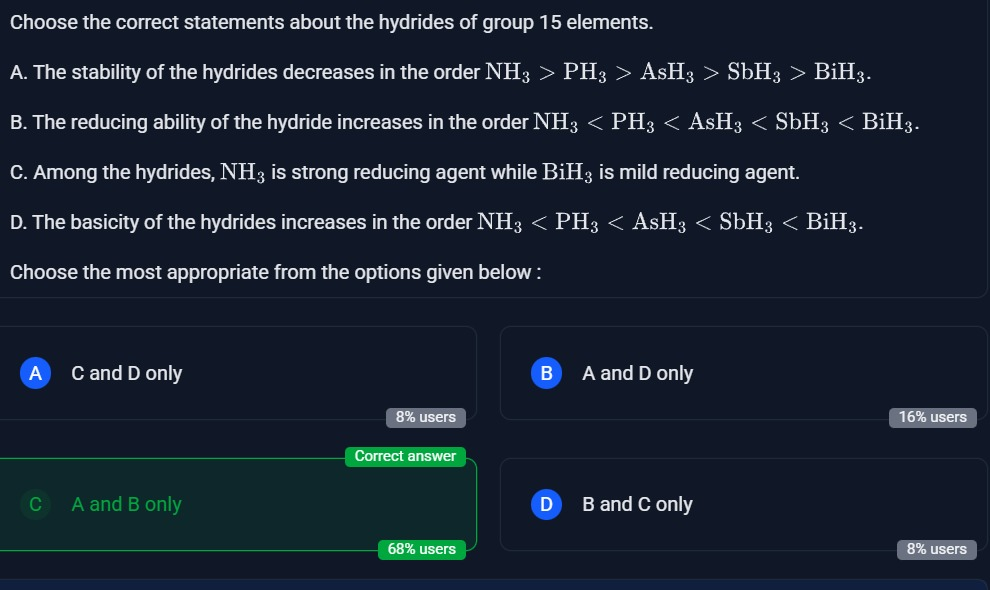Click the NH3 formula in statement C
Image resolution: width=990 pixels, height=590 pixels.
click(243, 172)
